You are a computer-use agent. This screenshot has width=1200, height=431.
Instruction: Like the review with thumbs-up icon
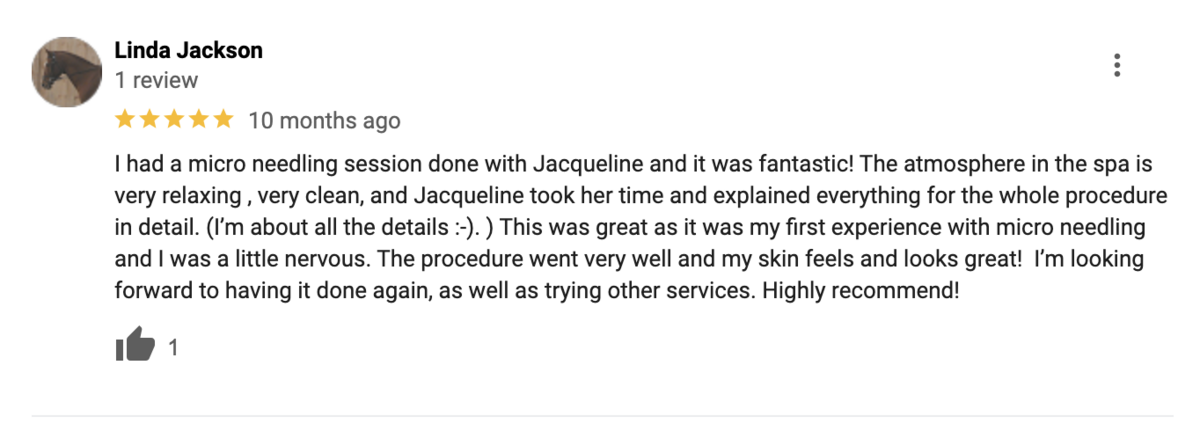tap(136, 346)
